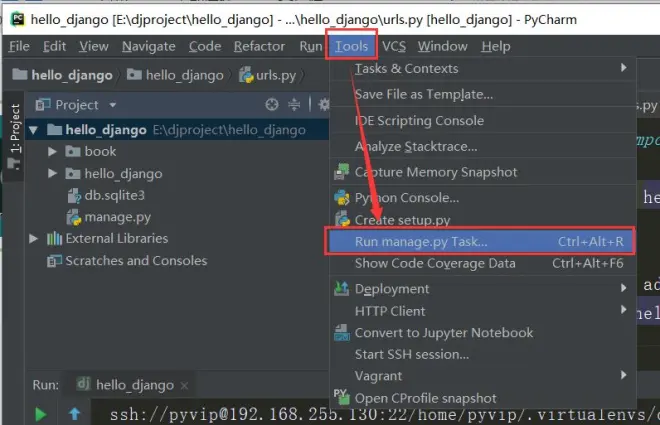Select the book folder row
660x425 pixels.
tap(177, 151)
